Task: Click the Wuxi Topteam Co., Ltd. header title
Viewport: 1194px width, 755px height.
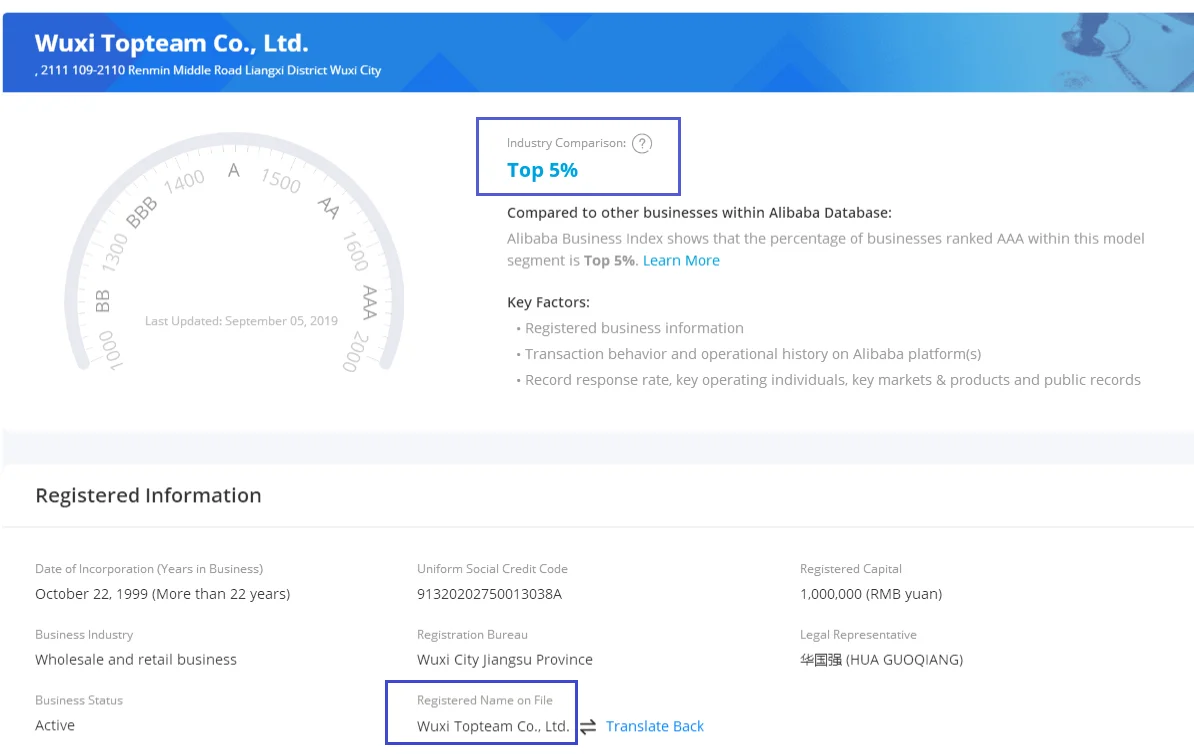Action: pyautogui.click(x=172, y=43)
